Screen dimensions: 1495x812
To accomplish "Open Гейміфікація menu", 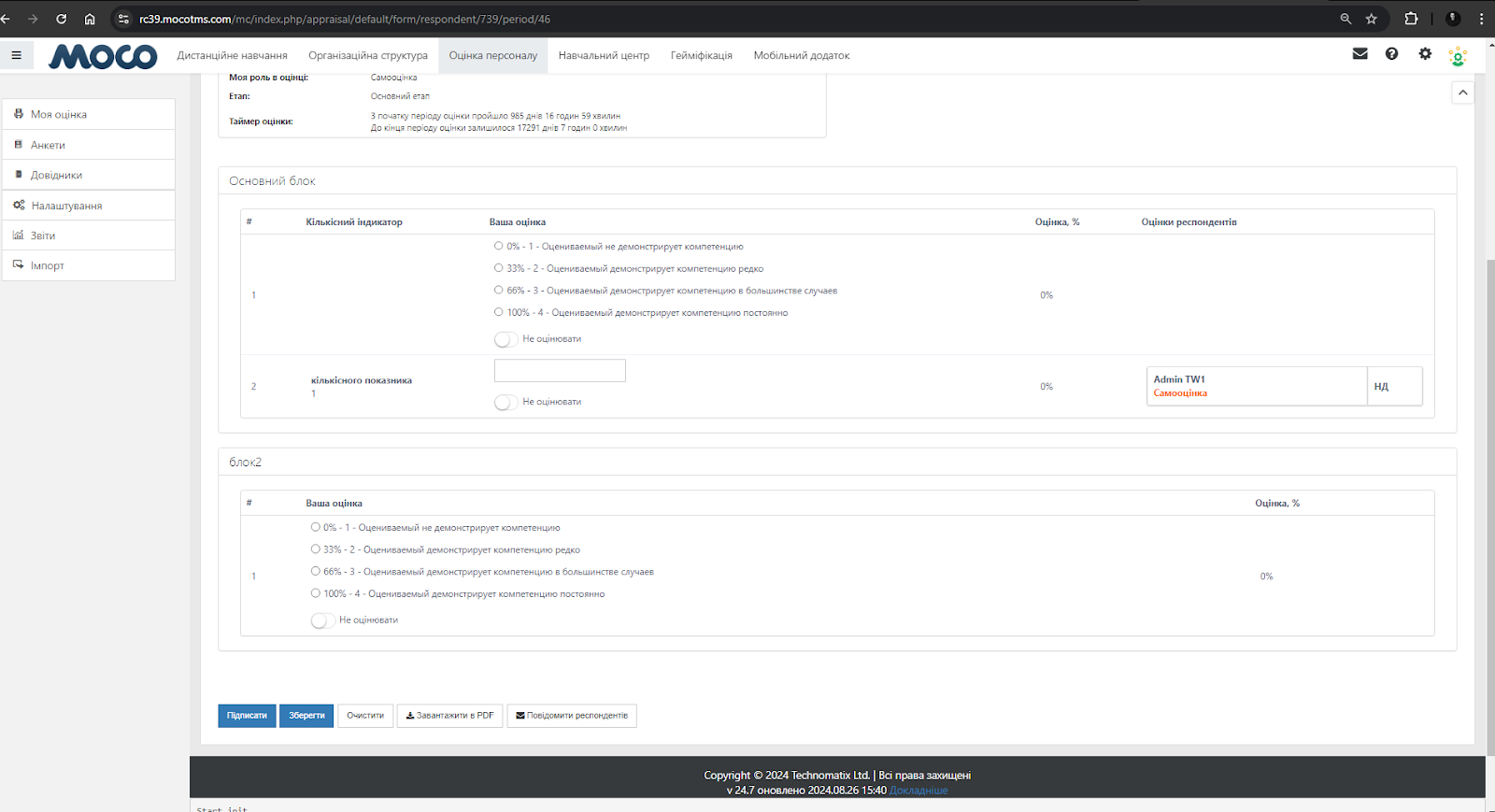I will [x=702, y=55].
